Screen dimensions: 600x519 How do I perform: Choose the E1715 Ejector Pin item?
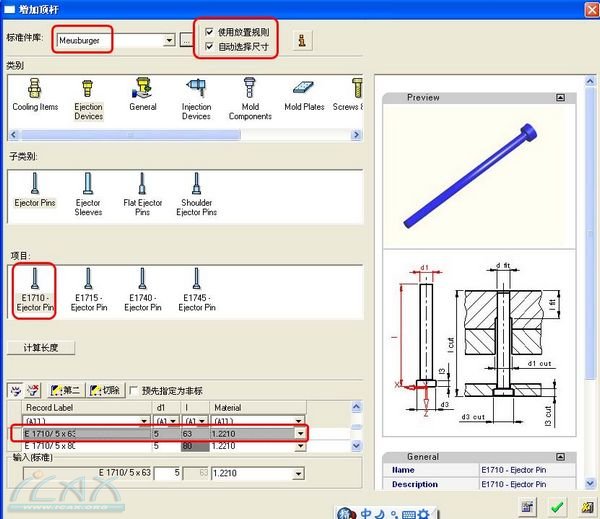(88, 289)
